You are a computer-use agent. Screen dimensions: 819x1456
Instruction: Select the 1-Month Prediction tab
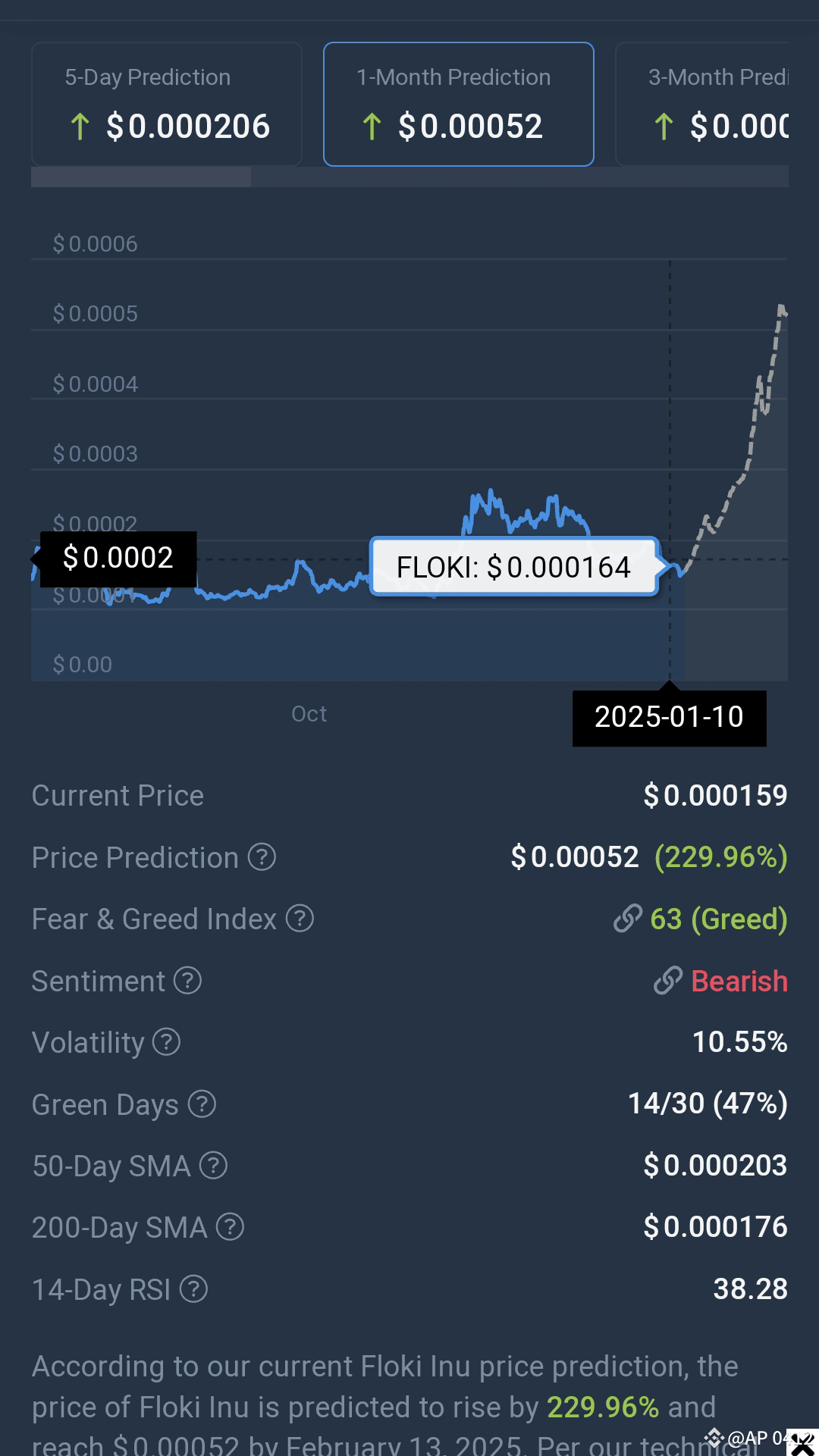tap(457, 104)
